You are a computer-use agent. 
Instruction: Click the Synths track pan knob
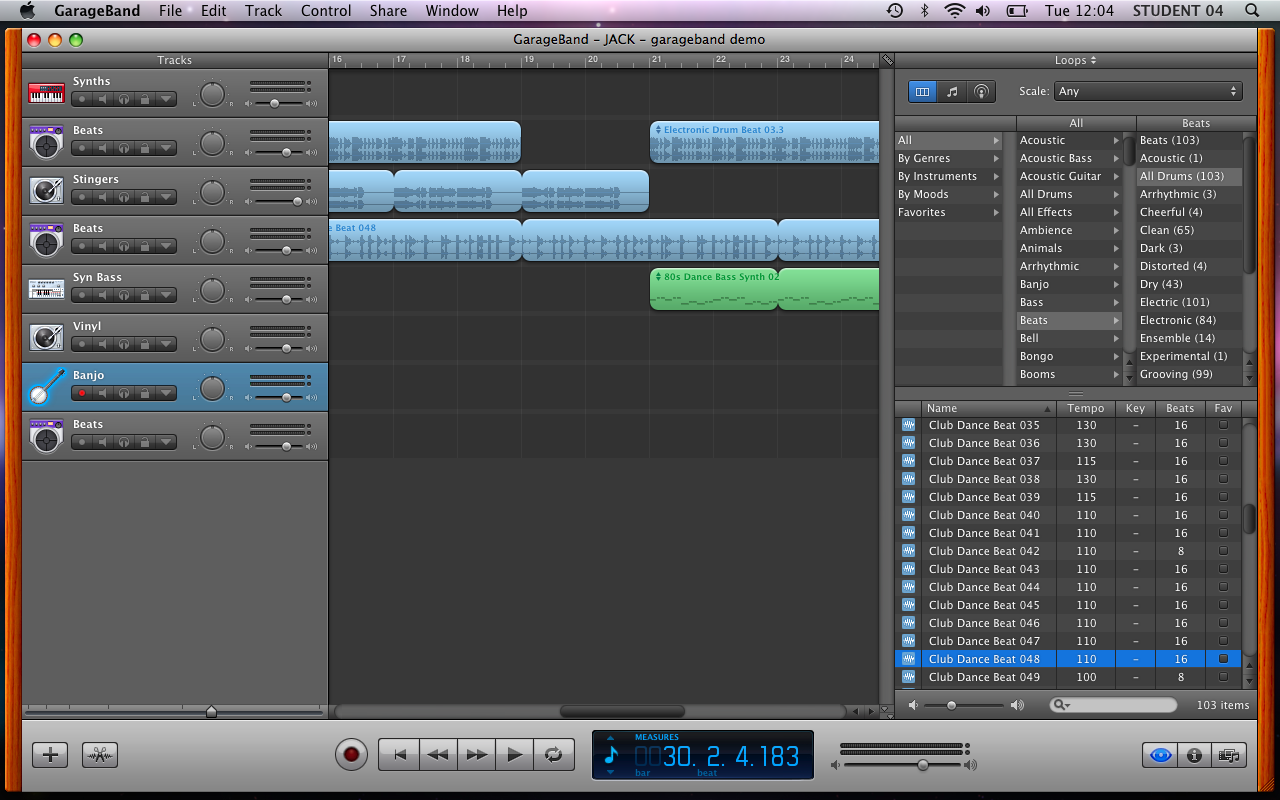pos(212,94)
